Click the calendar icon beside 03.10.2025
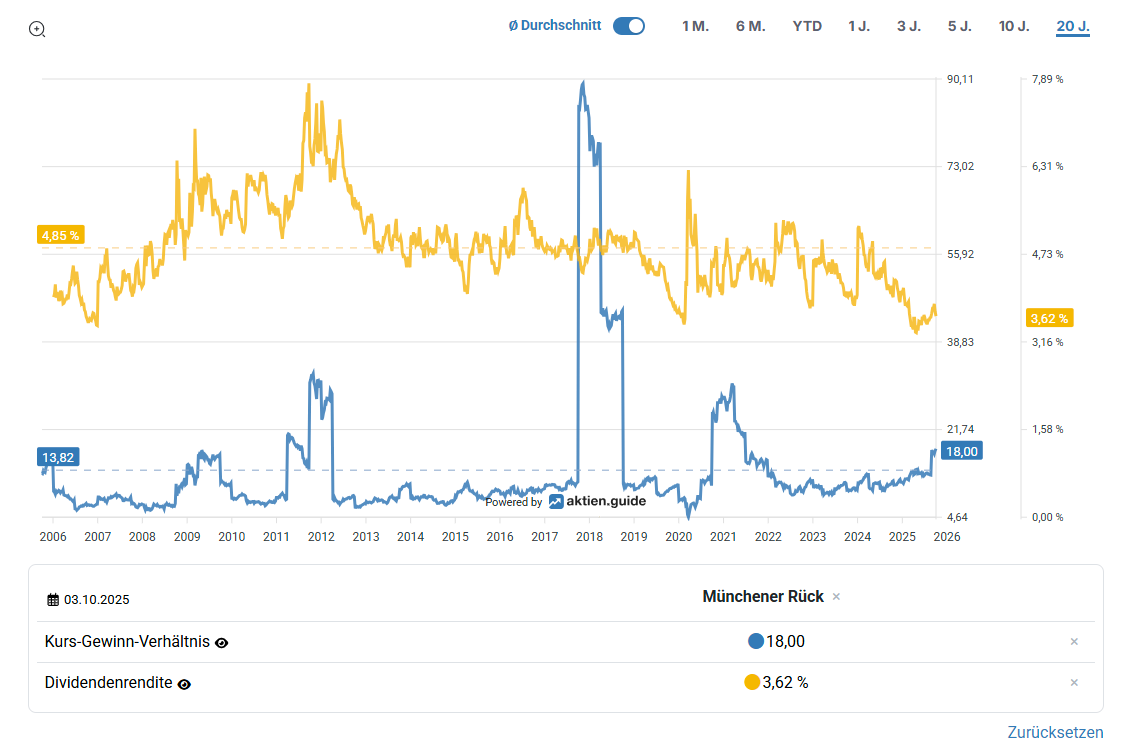Viewport: 1130px width, 753px height. pyautogui.click(x=53, y=600)
